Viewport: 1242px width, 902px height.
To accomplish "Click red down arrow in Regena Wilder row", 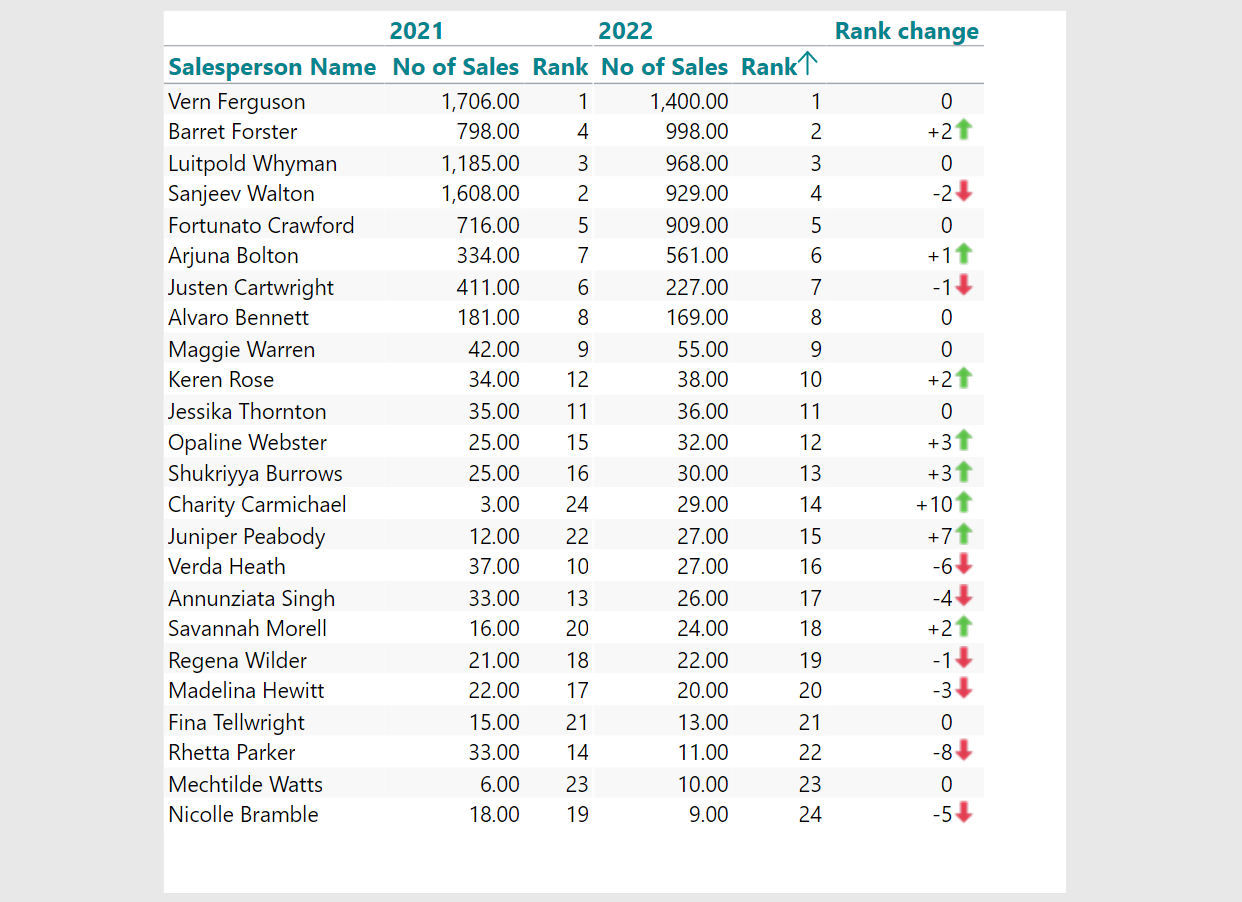I will (x=964, y=660).
